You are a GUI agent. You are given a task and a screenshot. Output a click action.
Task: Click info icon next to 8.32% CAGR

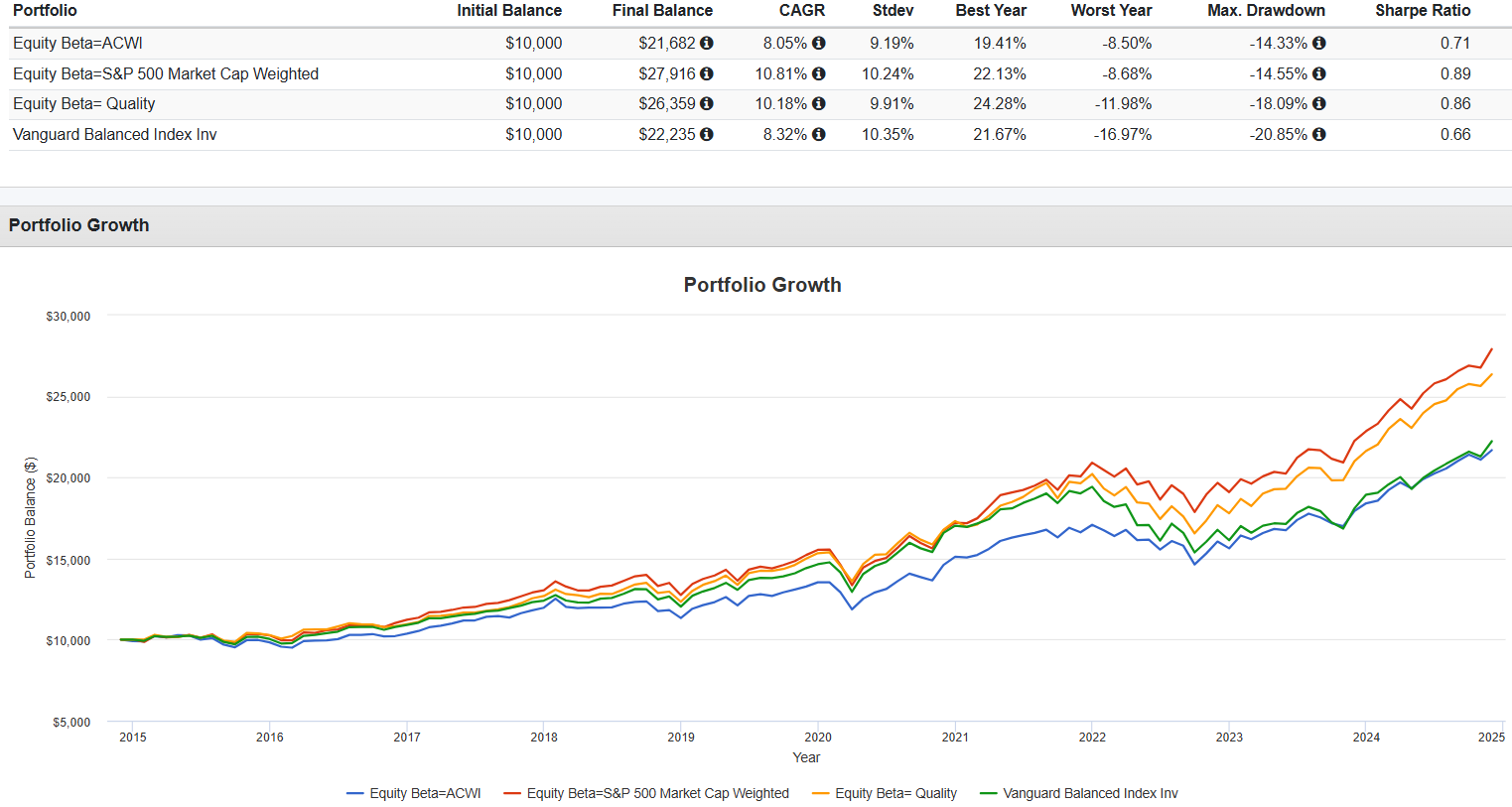(x=818, y=134)
